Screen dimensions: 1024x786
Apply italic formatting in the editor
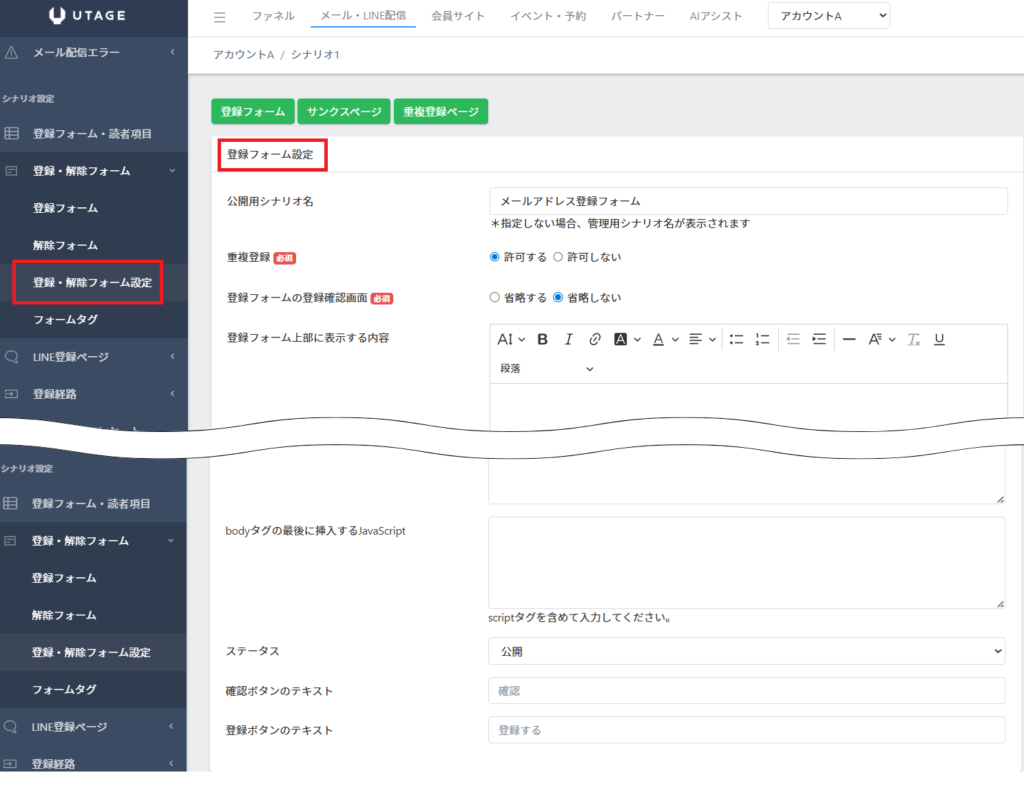pos(568,339)
